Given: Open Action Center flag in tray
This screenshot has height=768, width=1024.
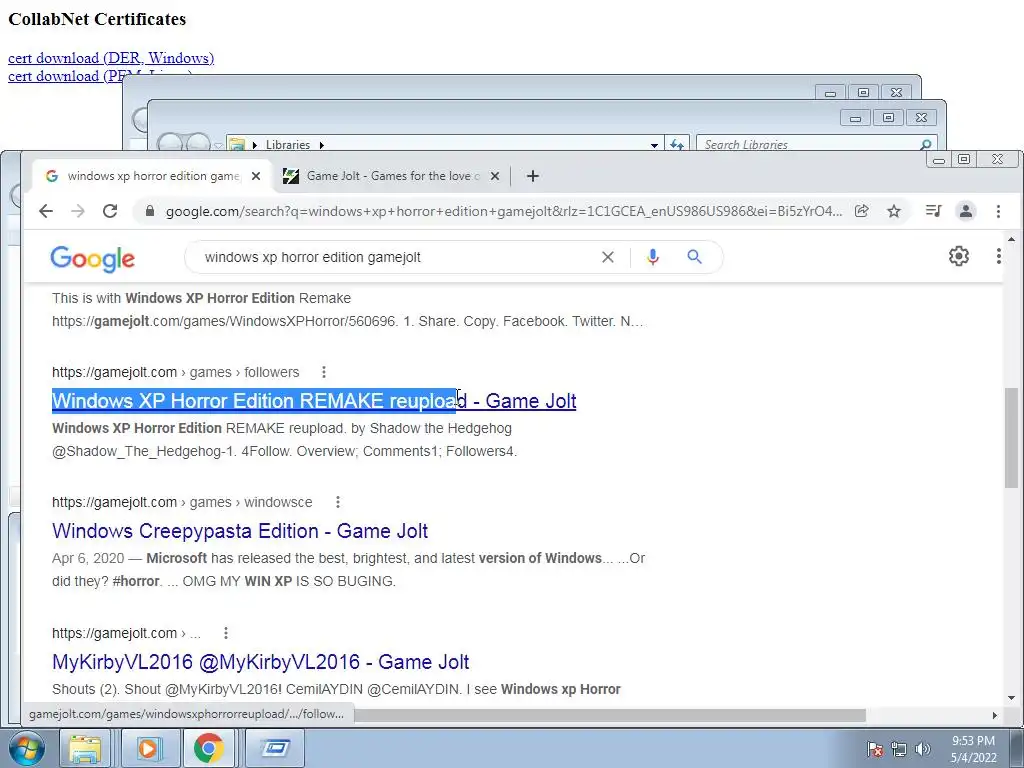Looking at the screenshot, I should point(874,748).
